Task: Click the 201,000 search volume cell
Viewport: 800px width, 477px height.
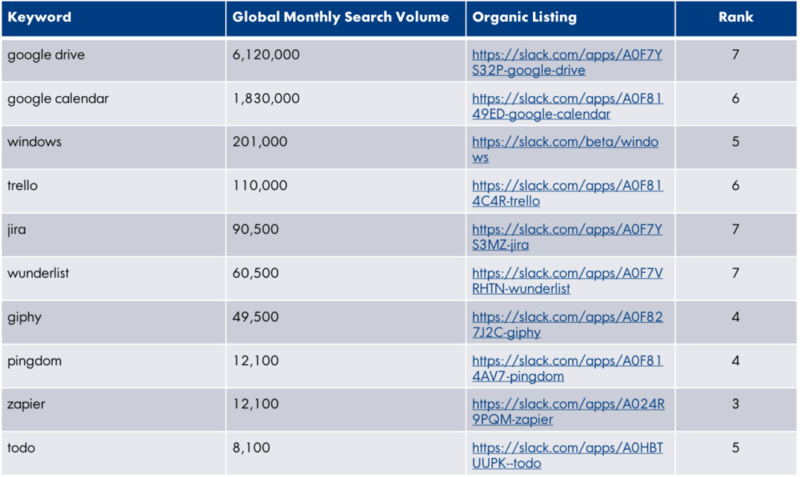Action: coord(258,142)
